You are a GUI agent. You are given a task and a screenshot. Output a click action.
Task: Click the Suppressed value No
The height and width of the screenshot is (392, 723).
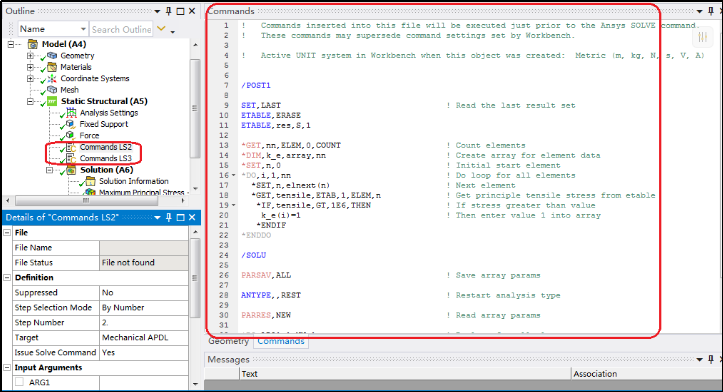(x=144, y=293)
